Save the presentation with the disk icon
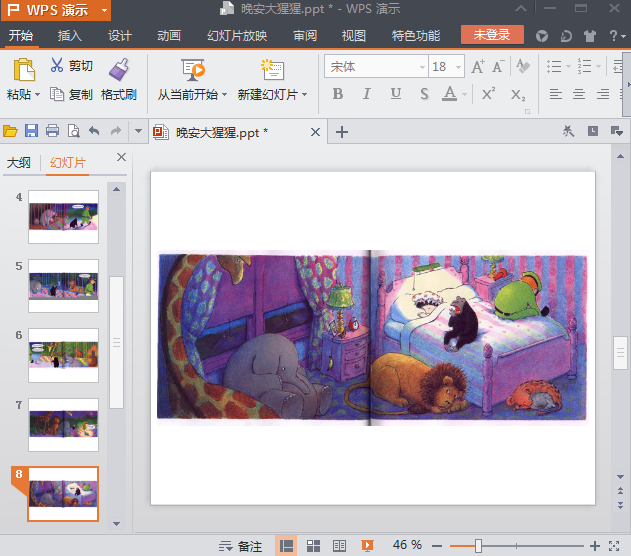Viewport: 631px width, 556px height. coord(31,131)
